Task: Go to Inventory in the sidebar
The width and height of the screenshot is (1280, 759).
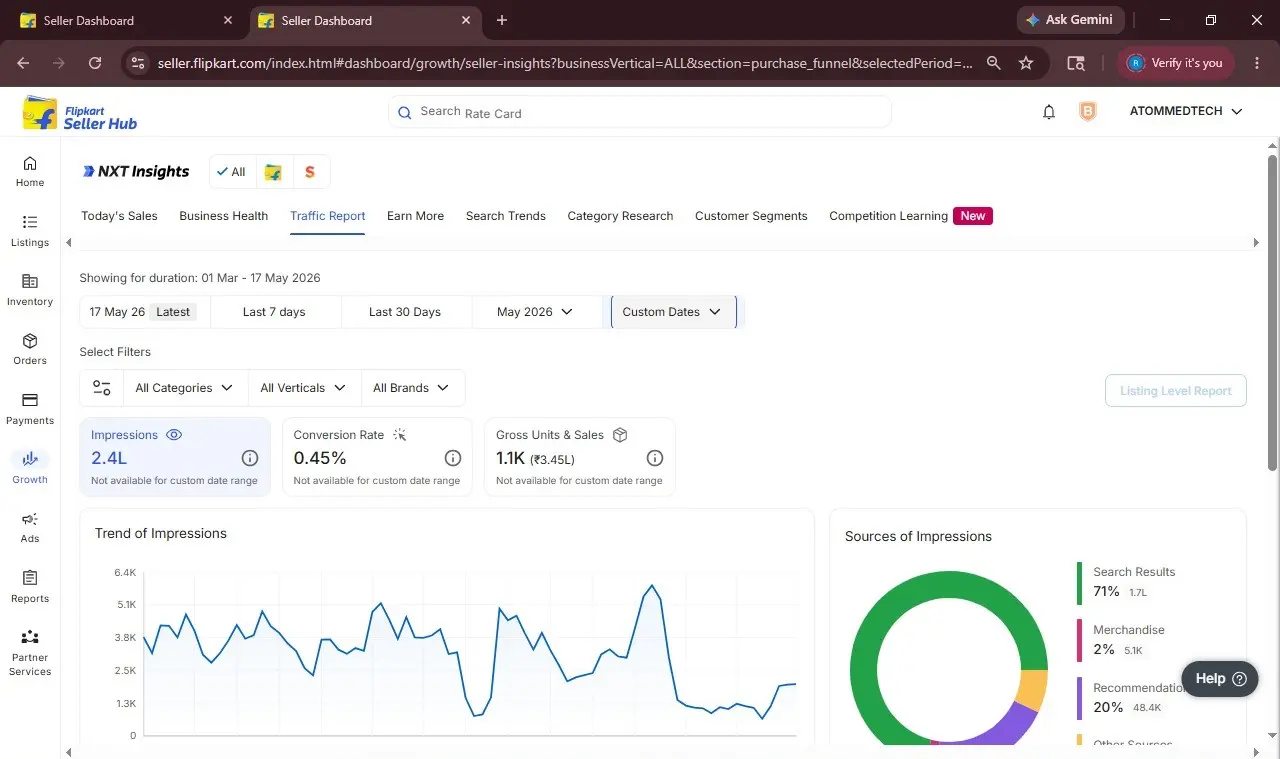Action: (x=30, y=290)
